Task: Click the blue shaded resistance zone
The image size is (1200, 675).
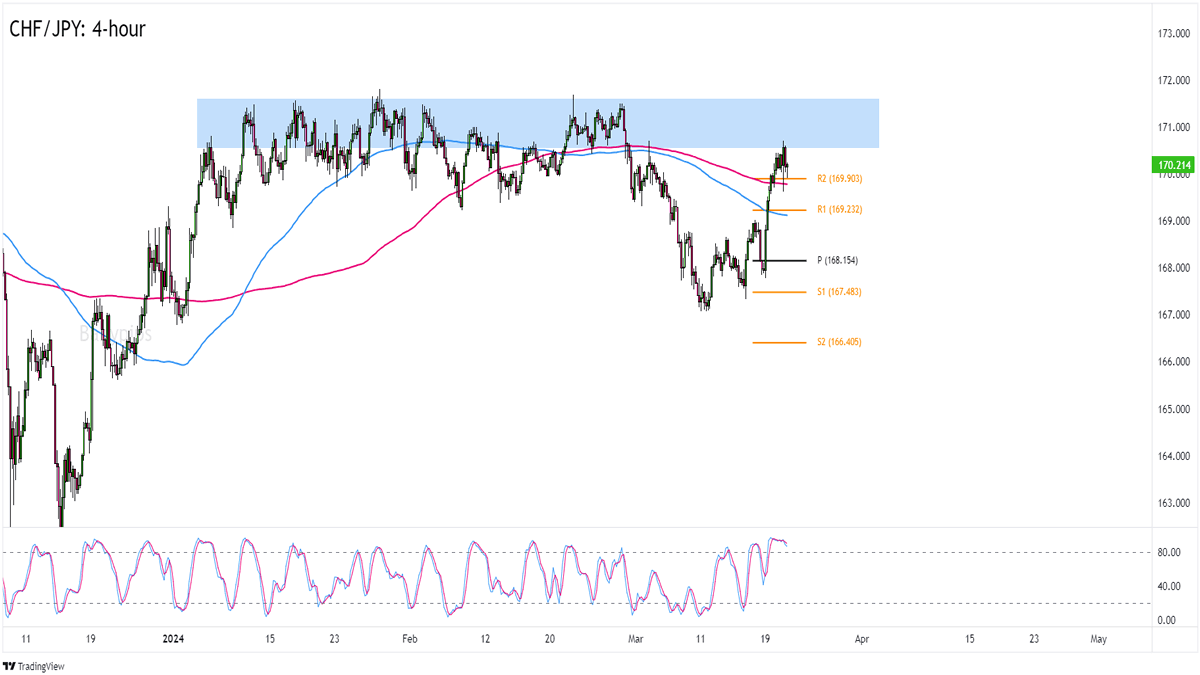Action: tap(537, 123)
